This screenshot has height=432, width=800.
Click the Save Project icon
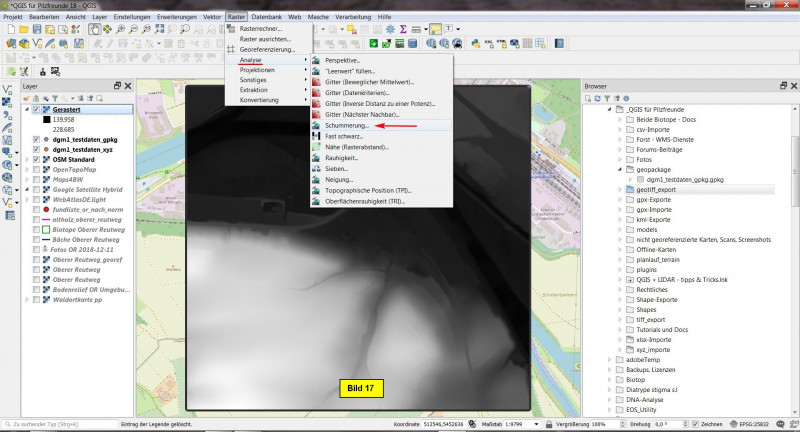point(38,30)
